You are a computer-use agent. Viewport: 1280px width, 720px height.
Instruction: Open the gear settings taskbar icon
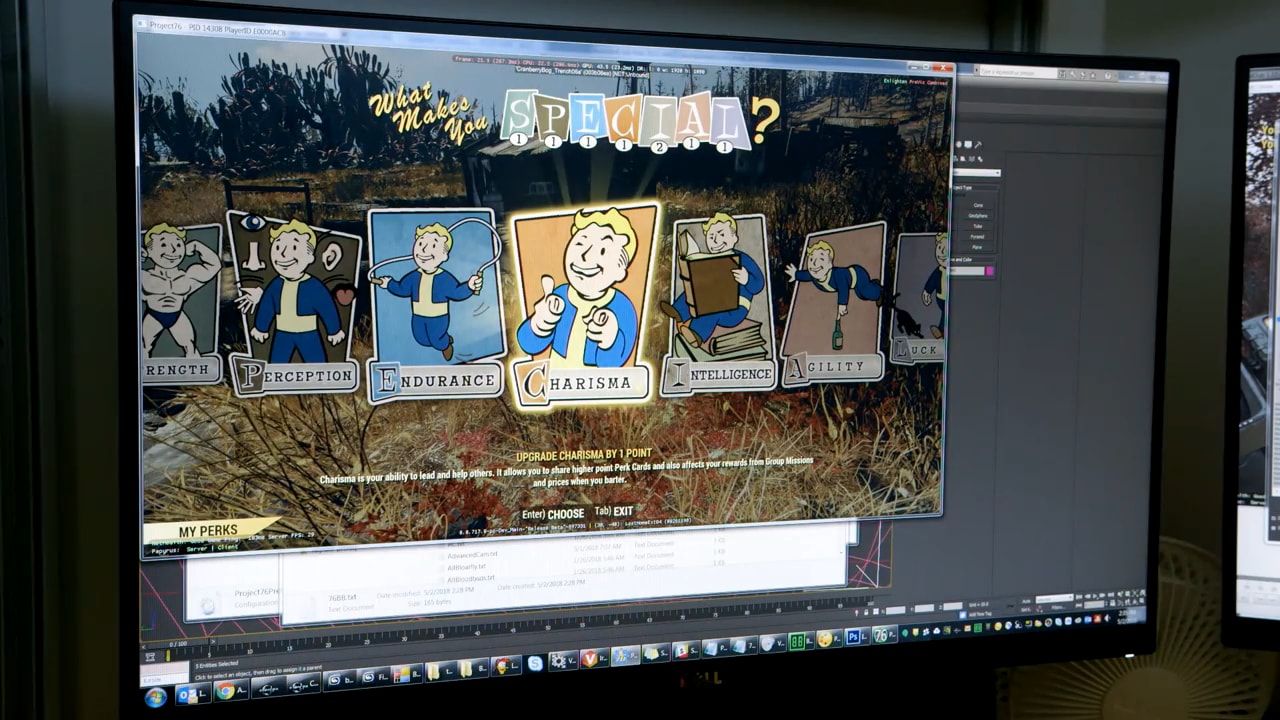tap(563, 661)
